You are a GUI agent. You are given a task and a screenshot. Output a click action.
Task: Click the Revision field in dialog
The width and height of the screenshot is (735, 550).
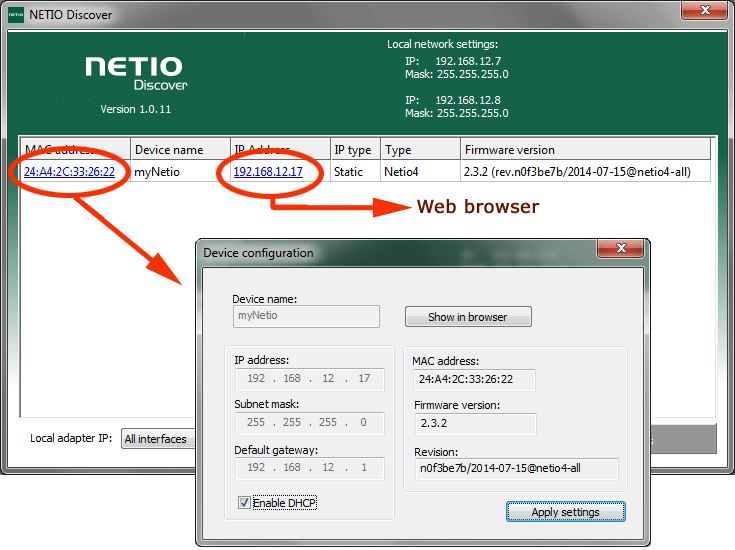(517, 468)
